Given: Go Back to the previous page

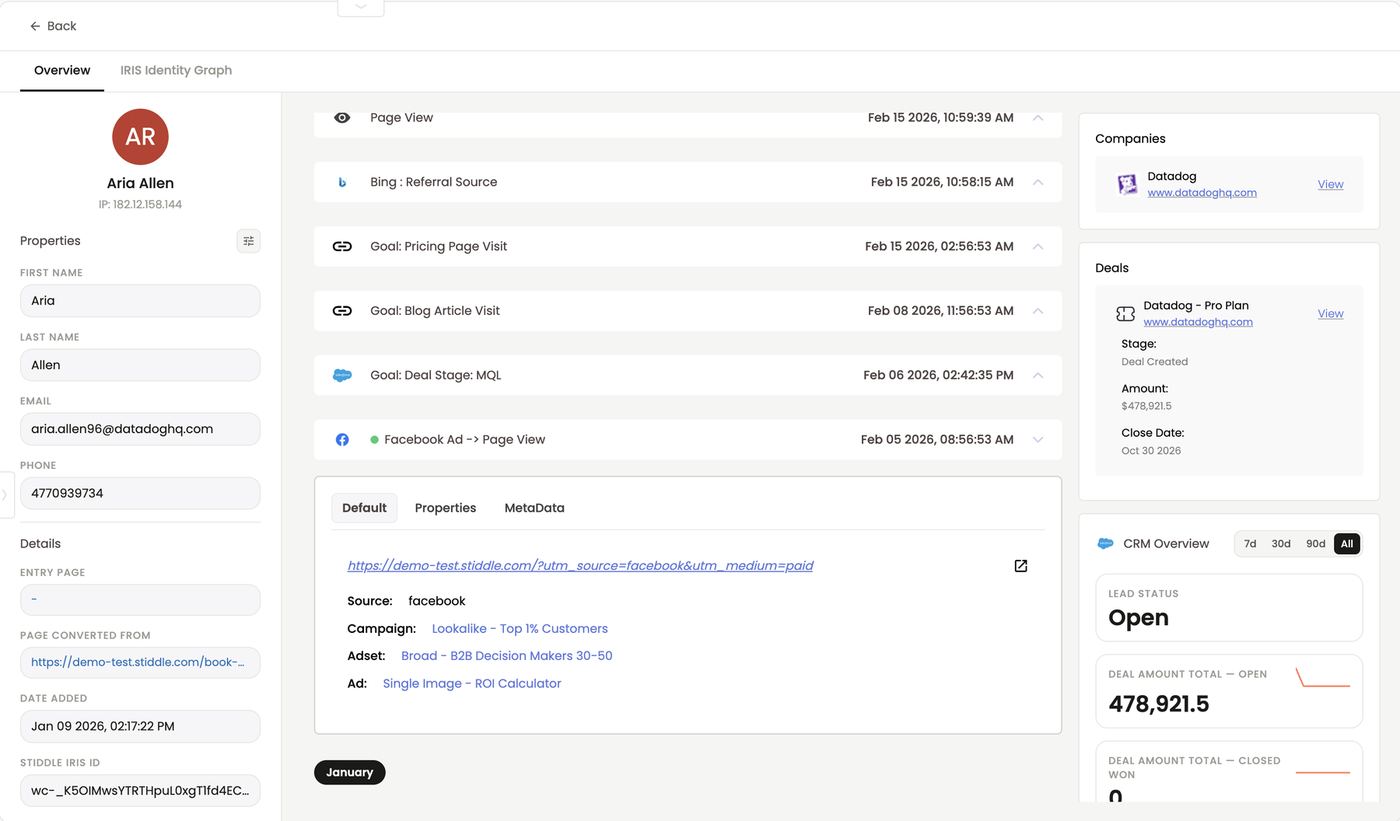Looking at the screenshot, I should click(53, 26).
